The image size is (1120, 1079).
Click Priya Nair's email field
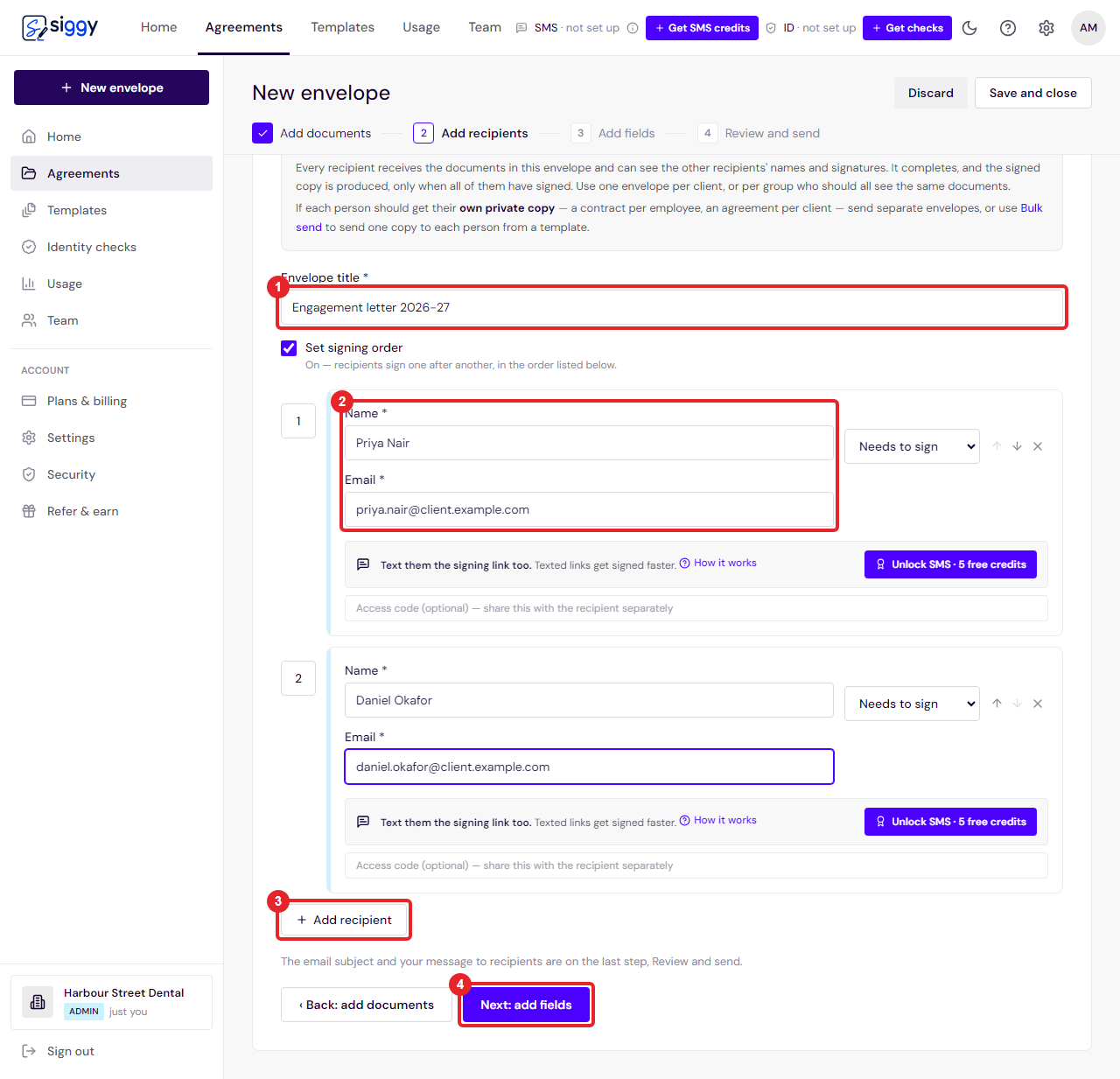pyautogui.click(x=589, y=509)
